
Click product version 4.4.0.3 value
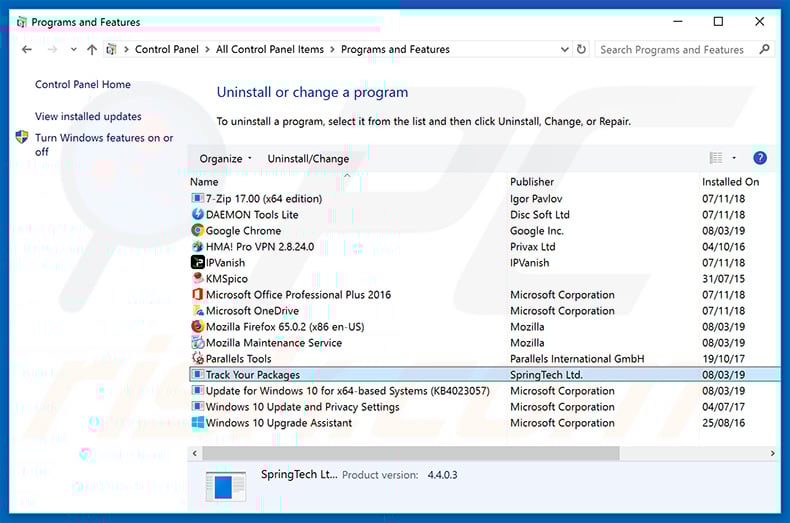pos(442,475)
